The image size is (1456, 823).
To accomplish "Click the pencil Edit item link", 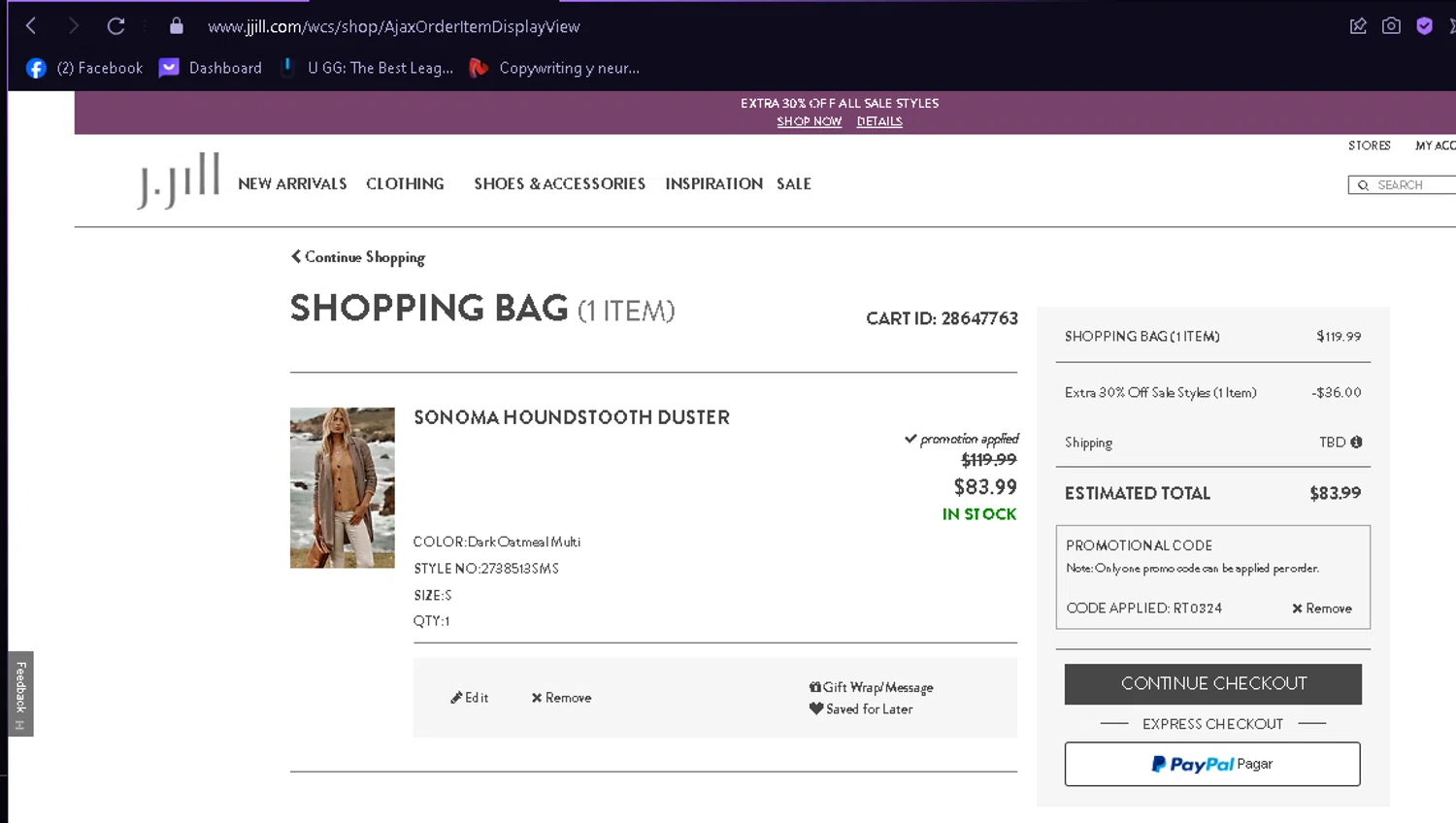I will click(469, 698).
